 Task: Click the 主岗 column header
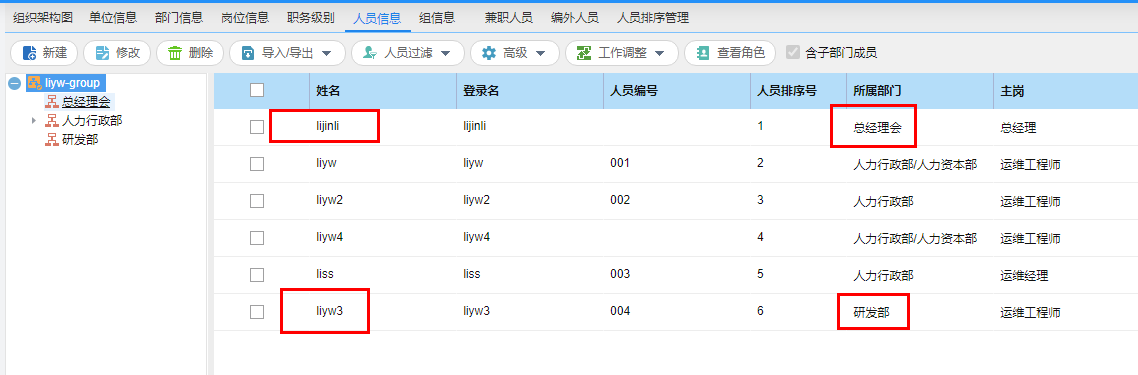point(1012,91)
